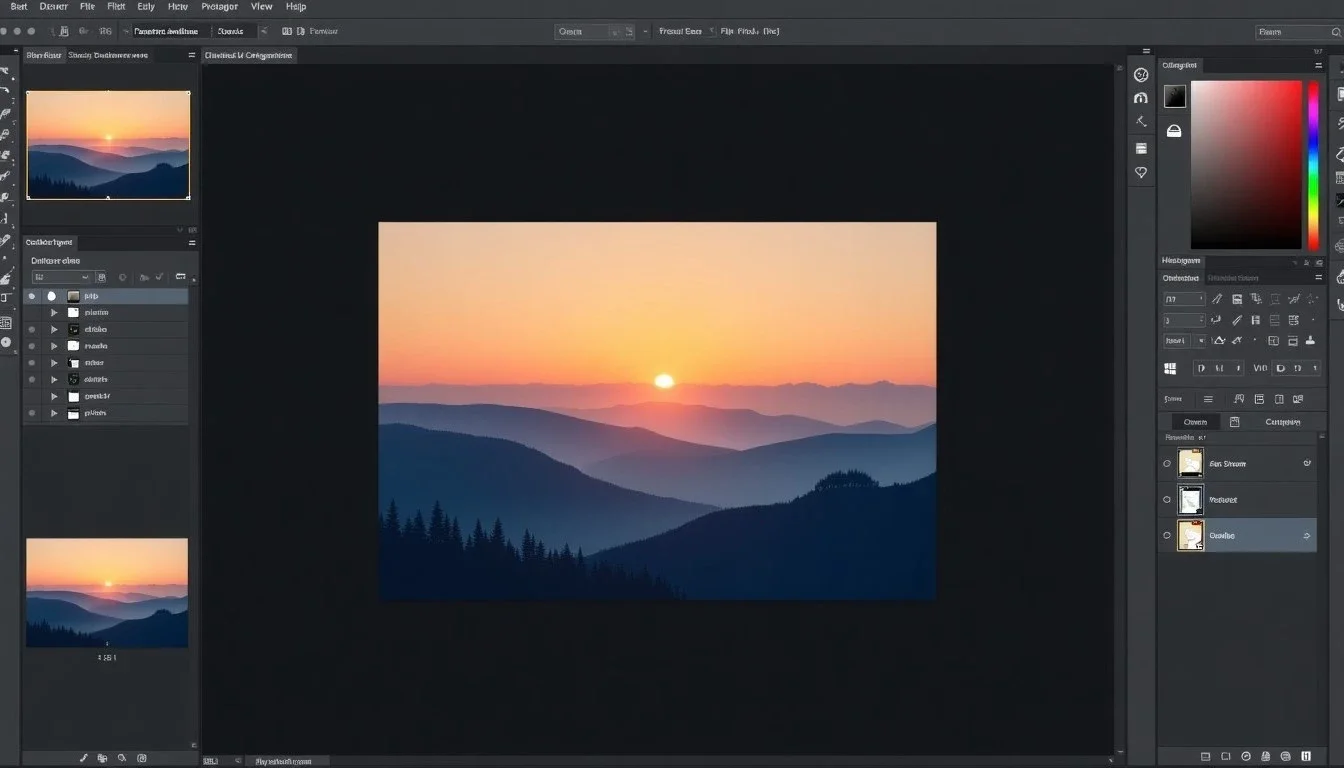Viewport: 1344px width, 768px height.
Task: Toggle visibility circle of highlighted third bottom-right layer
Action: 1167,535
